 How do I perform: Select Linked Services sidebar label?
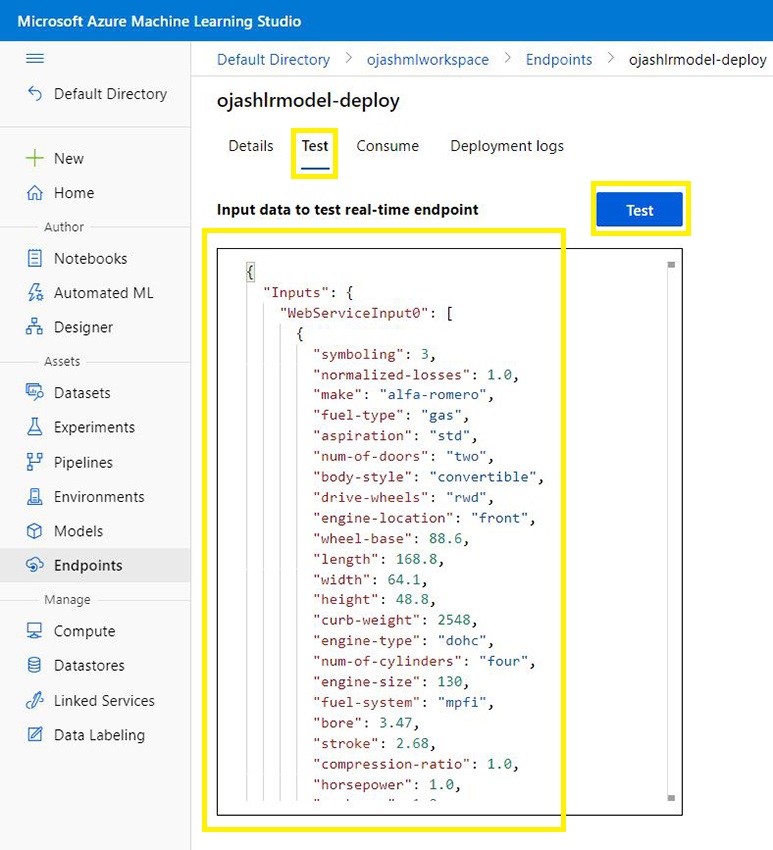(104, 700)
